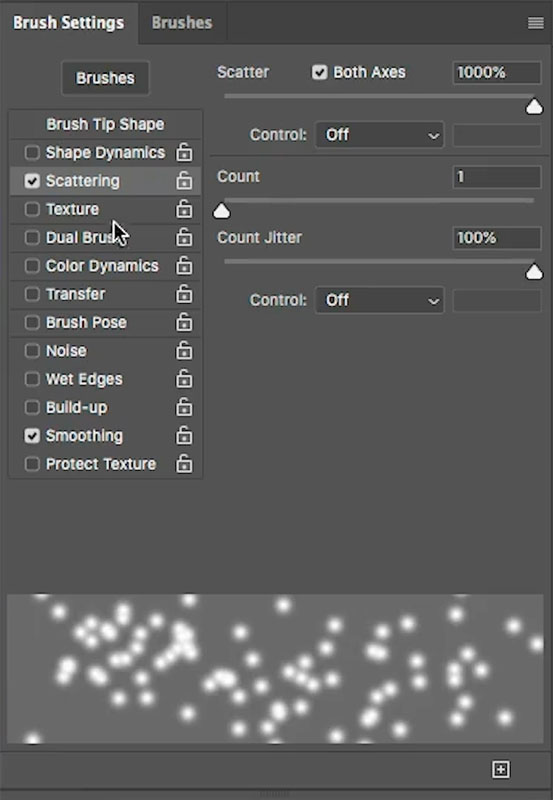This screenshot has width=553, height=800.
Task: Enable the Wet Edges checkbox
Action: point(32,379)
